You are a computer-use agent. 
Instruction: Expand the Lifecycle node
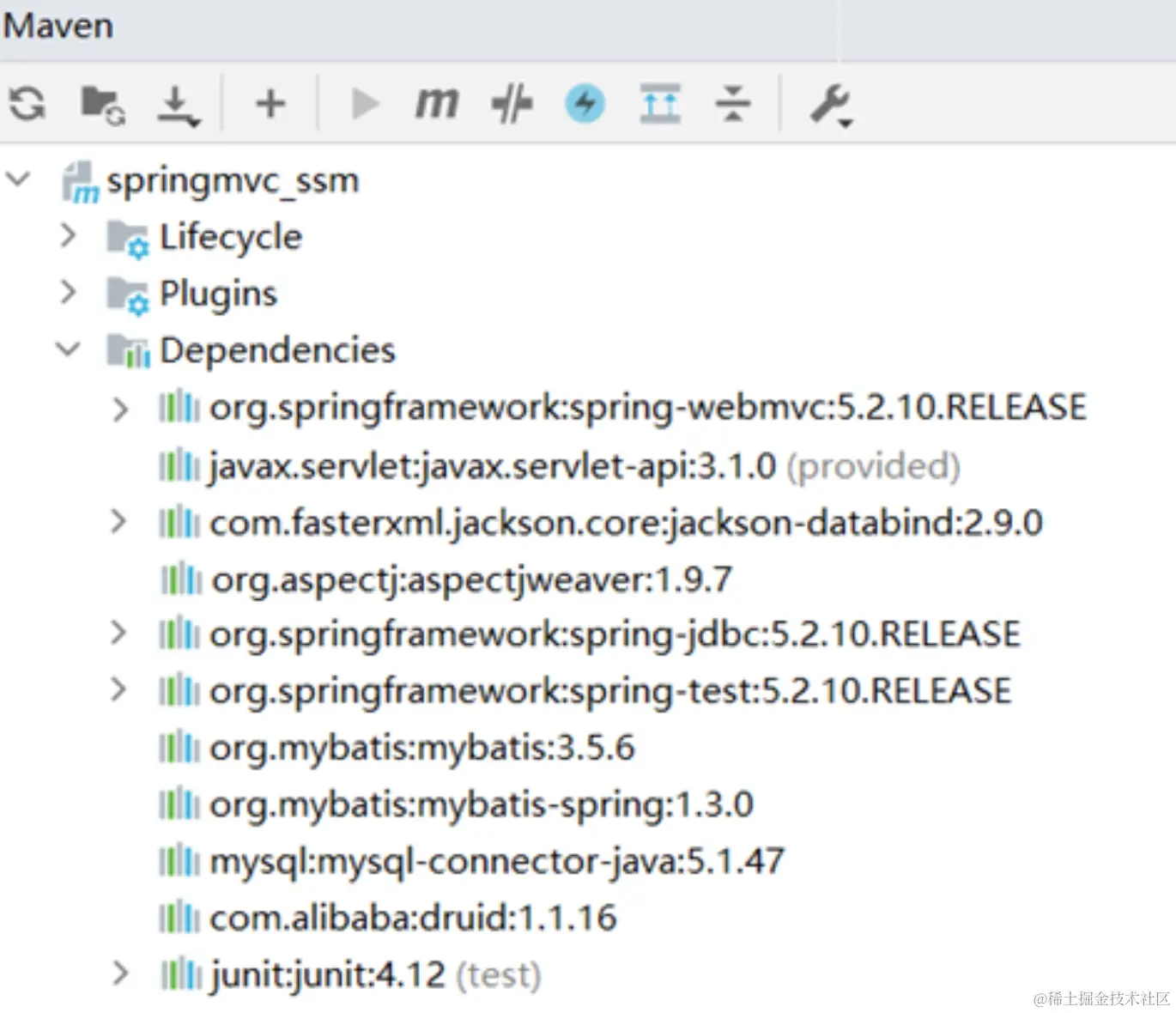(x=69, y=235)
